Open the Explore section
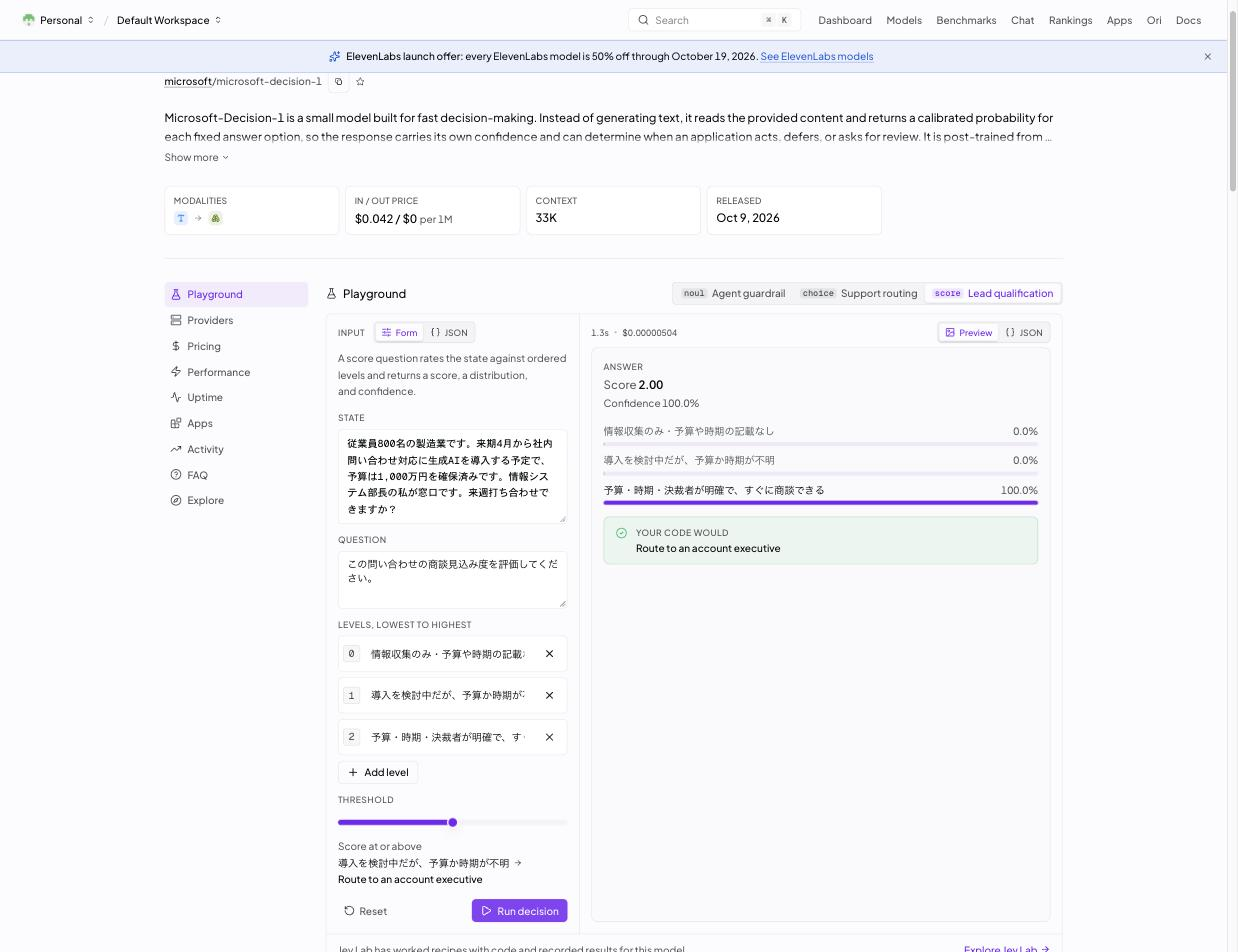This screenshot has width=1238, height=952. coord(236,500)
